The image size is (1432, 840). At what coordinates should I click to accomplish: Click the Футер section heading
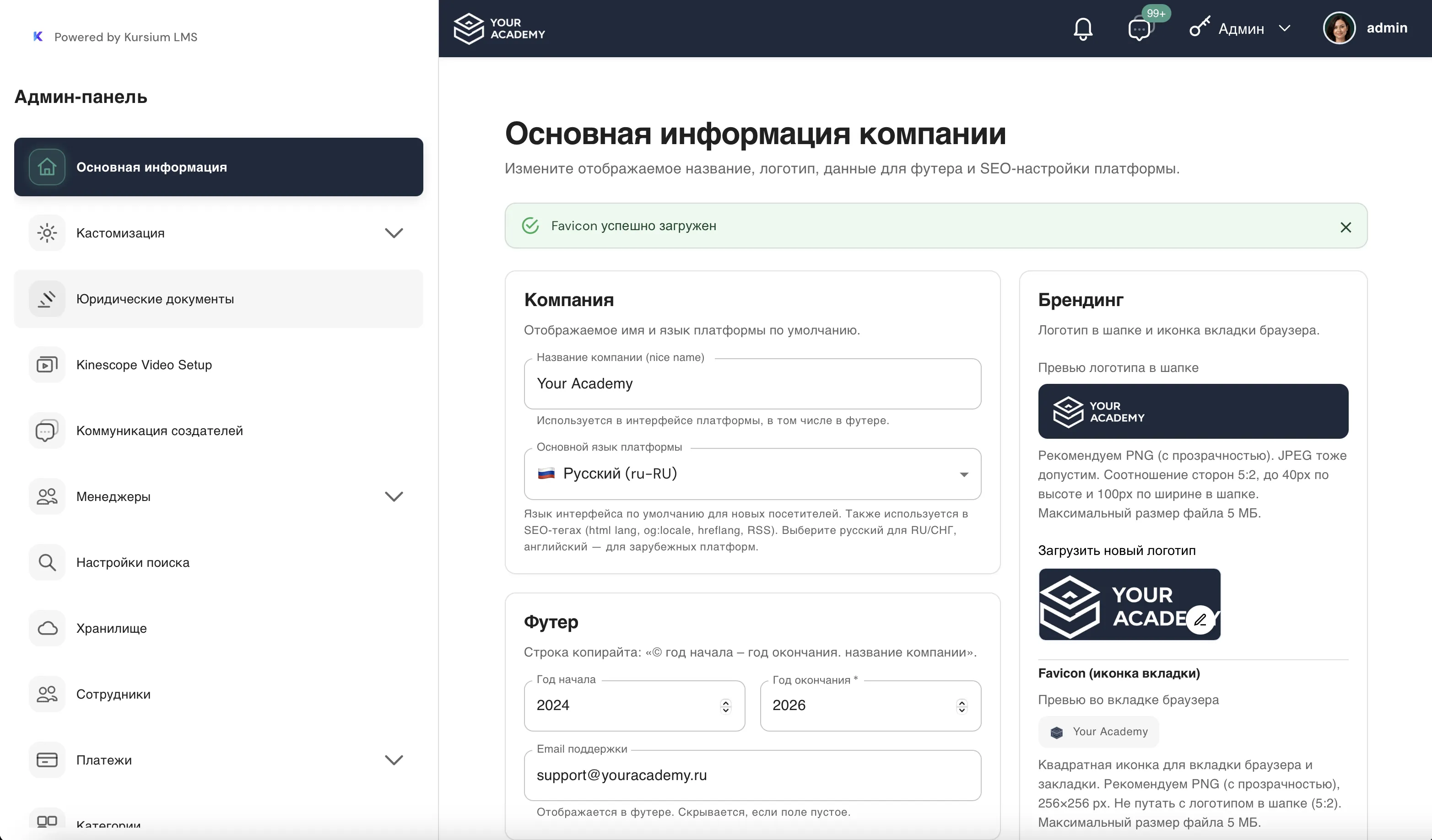point(551,622)
